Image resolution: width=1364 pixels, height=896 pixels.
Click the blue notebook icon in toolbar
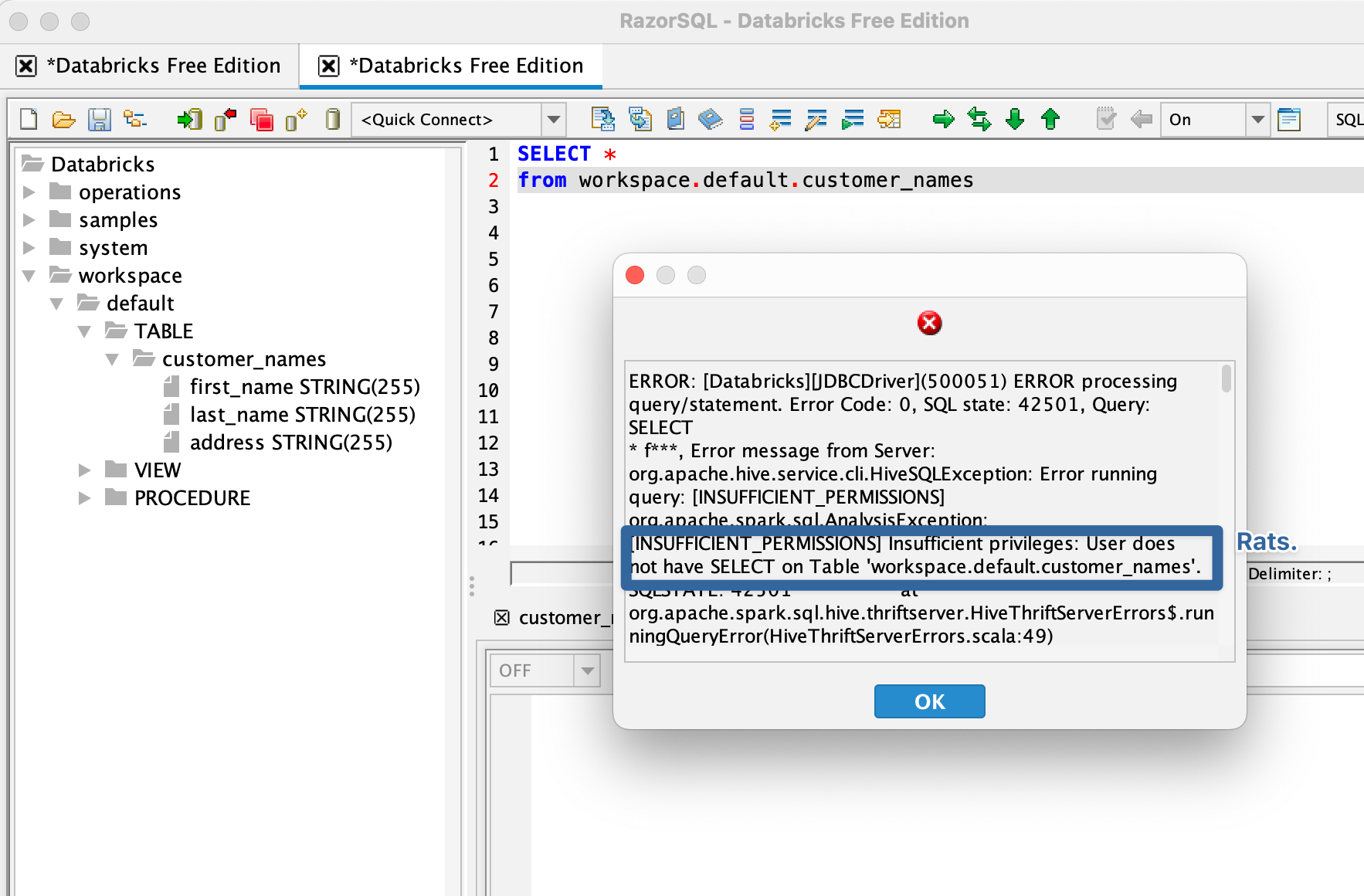pos(675,119)
